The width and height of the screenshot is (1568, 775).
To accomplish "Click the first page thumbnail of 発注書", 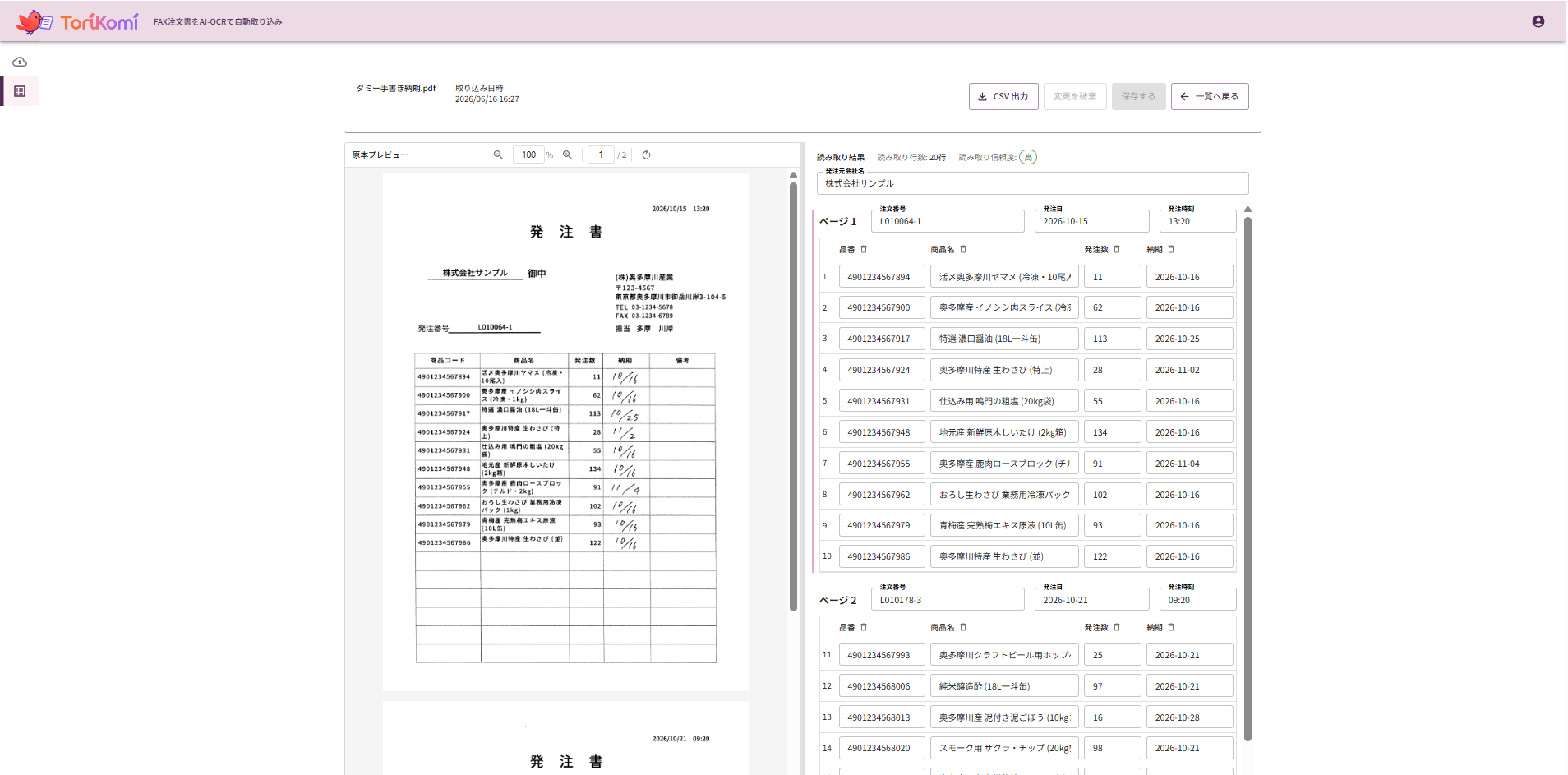I will point(566,431).
